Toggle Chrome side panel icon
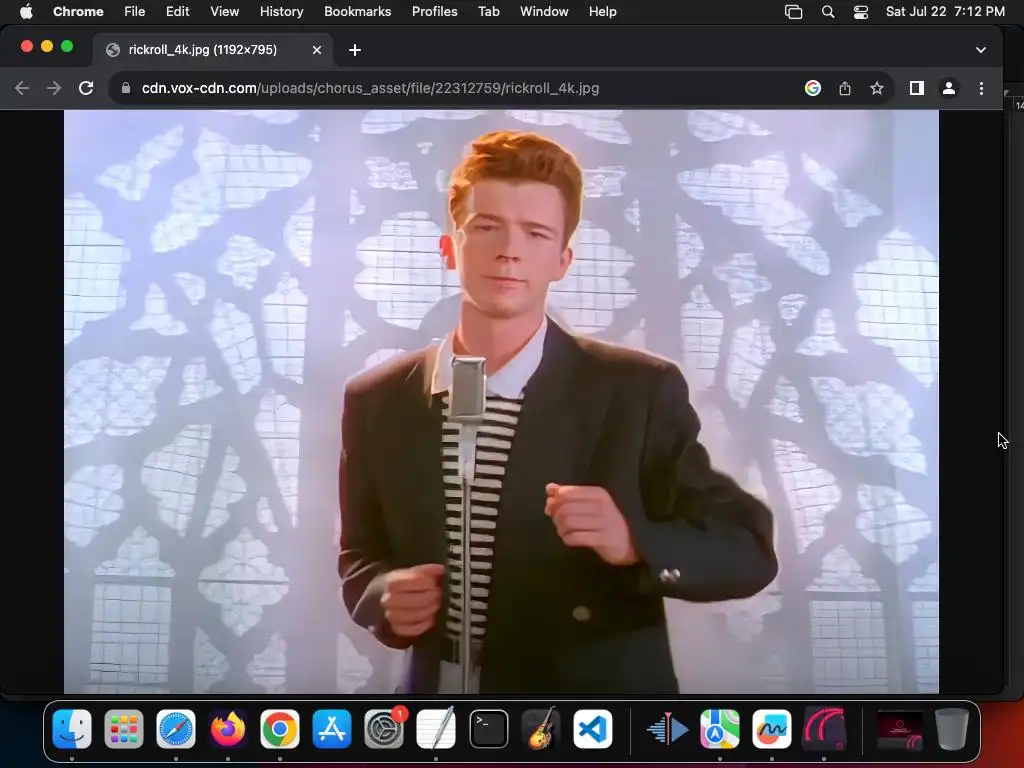The height and width of the screenshot is (768, 1024). pos(916,88)
